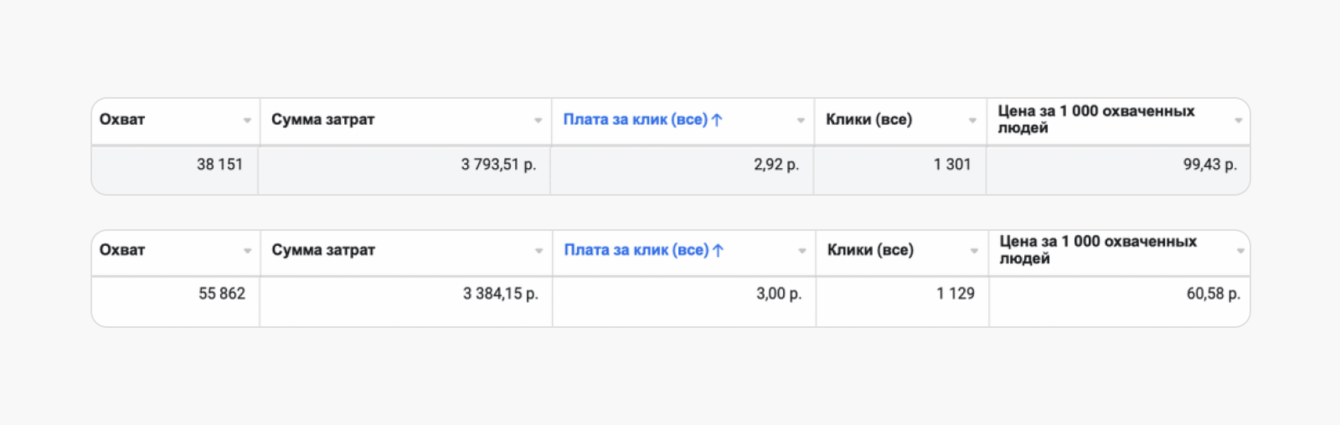Click the spend cell showing 3 384,15 р.

(x=501, y=294)
